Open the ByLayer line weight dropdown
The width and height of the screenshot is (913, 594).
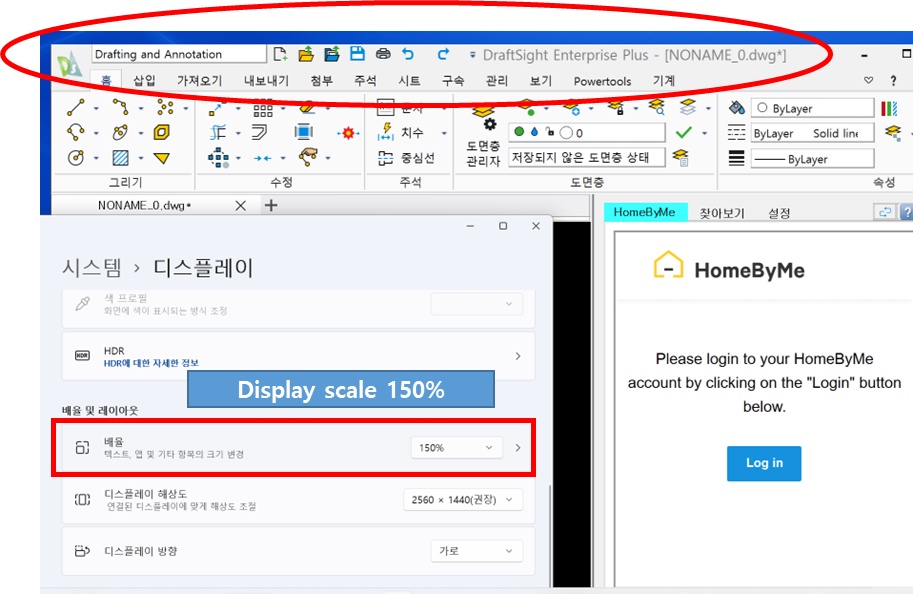[812, 159]
